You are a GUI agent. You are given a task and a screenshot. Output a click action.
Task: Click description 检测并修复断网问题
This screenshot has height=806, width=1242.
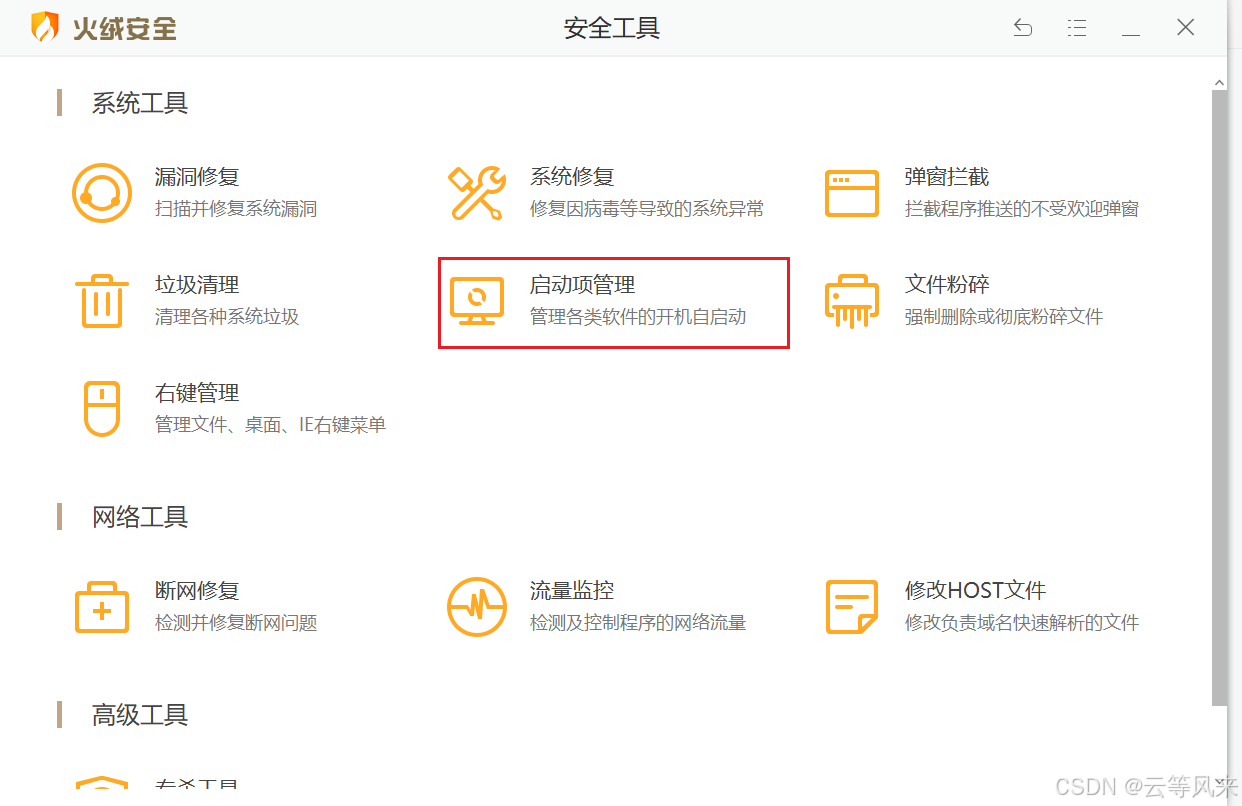pyautogui.click(x=236, y=623)
